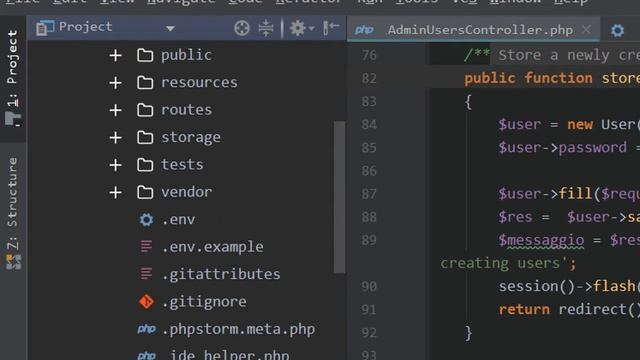Click the Structure tab icon
The image size is (640, 360).
13,262
